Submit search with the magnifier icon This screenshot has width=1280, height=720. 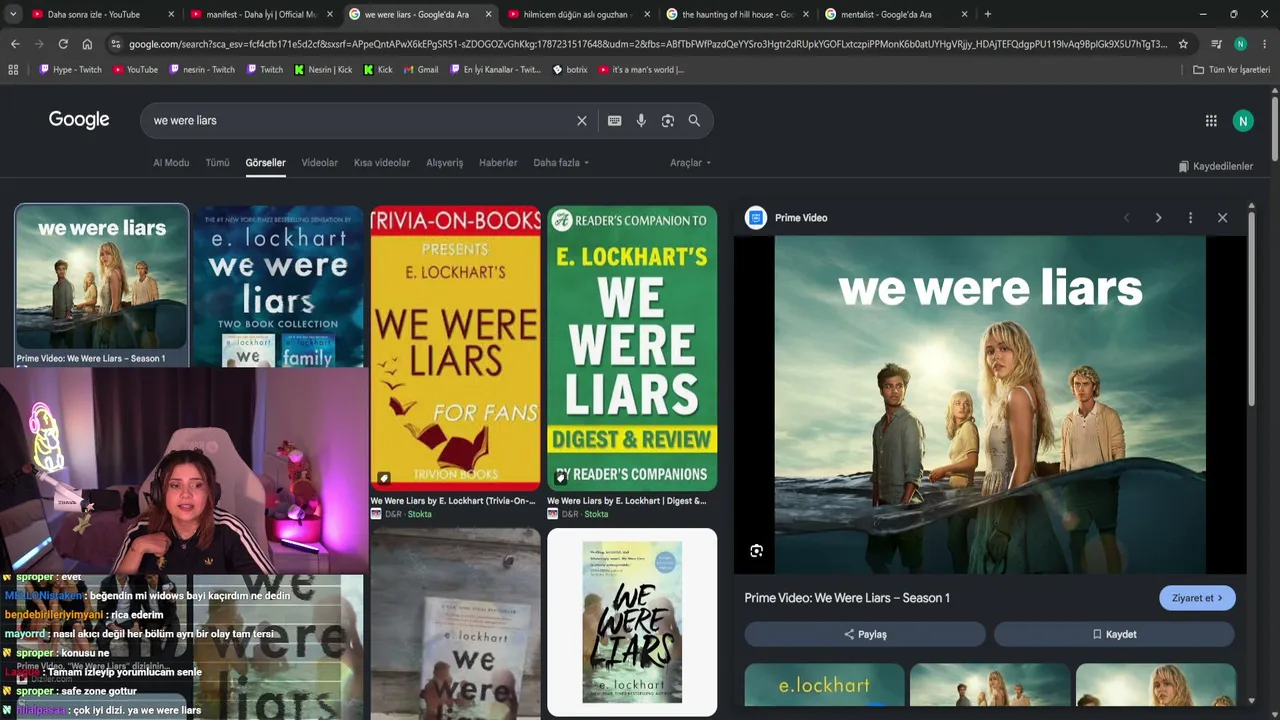[x=694, y=120]
